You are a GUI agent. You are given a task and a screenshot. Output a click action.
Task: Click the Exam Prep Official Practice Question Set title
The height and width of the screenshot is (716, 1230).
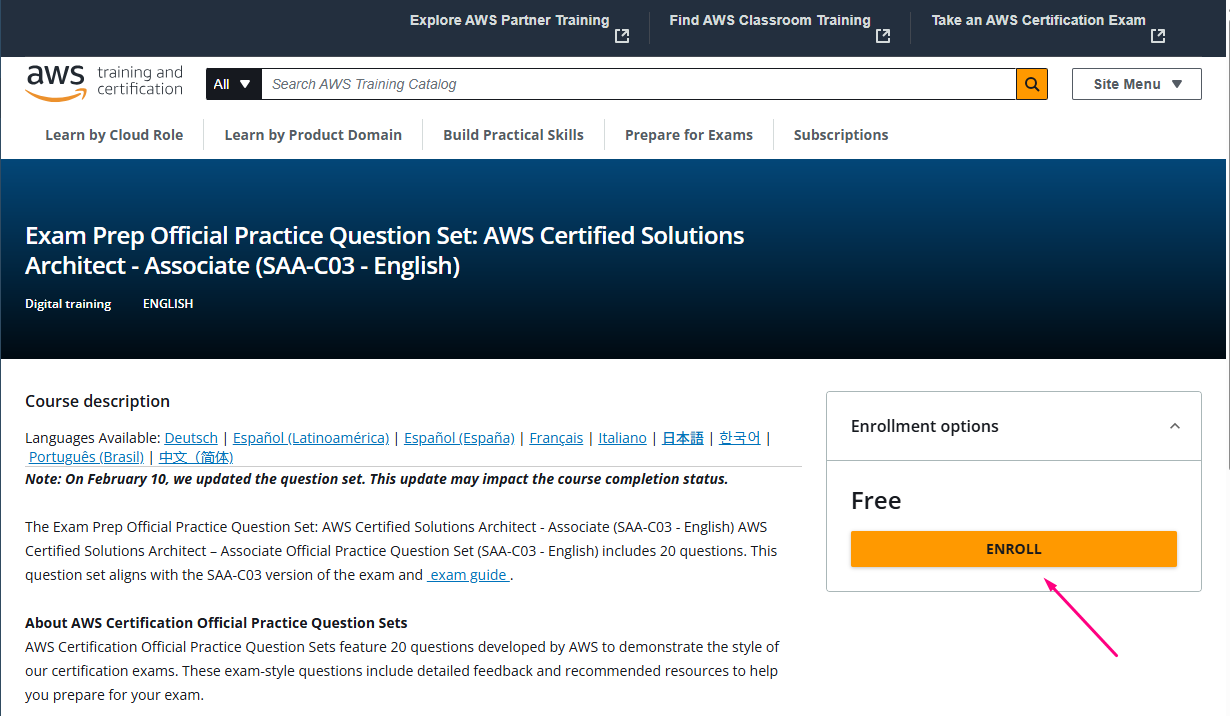(385, 251)
